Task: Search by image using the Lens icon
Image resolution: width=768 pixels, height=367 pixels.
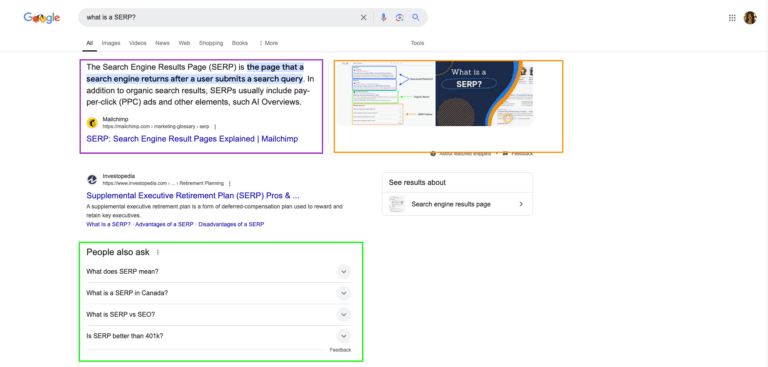Action: coord(400,18)
